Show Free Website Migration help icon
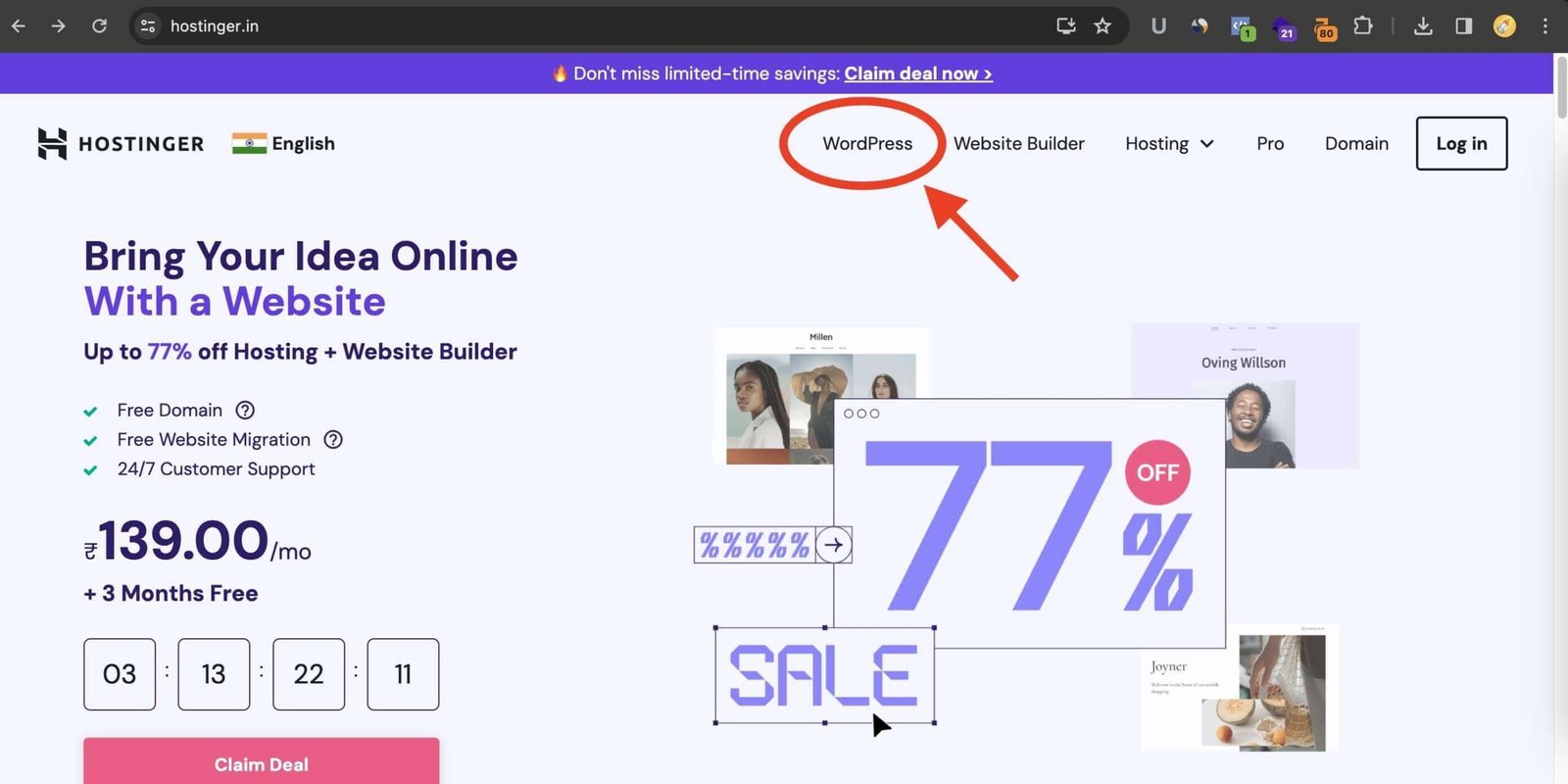The width and height of the screenshot is (1568, 784). 333,440
